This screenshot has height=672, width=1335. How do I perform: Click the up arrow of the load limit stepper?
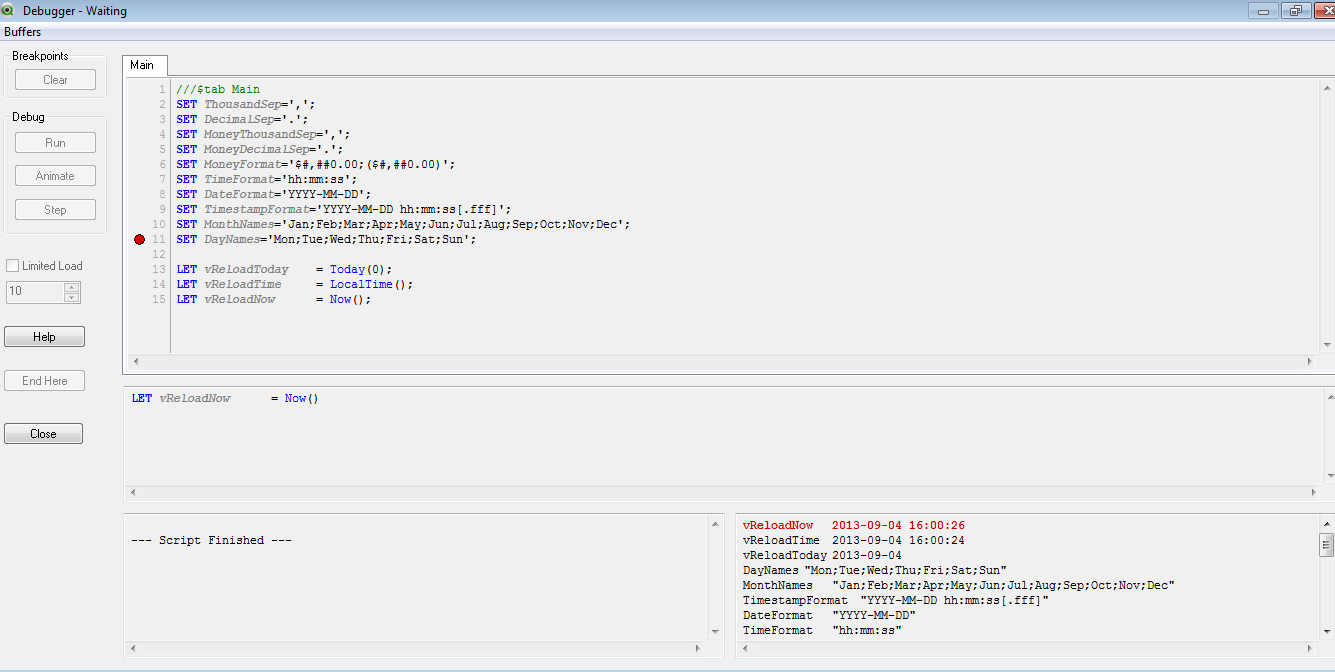[x=71, y=286]
